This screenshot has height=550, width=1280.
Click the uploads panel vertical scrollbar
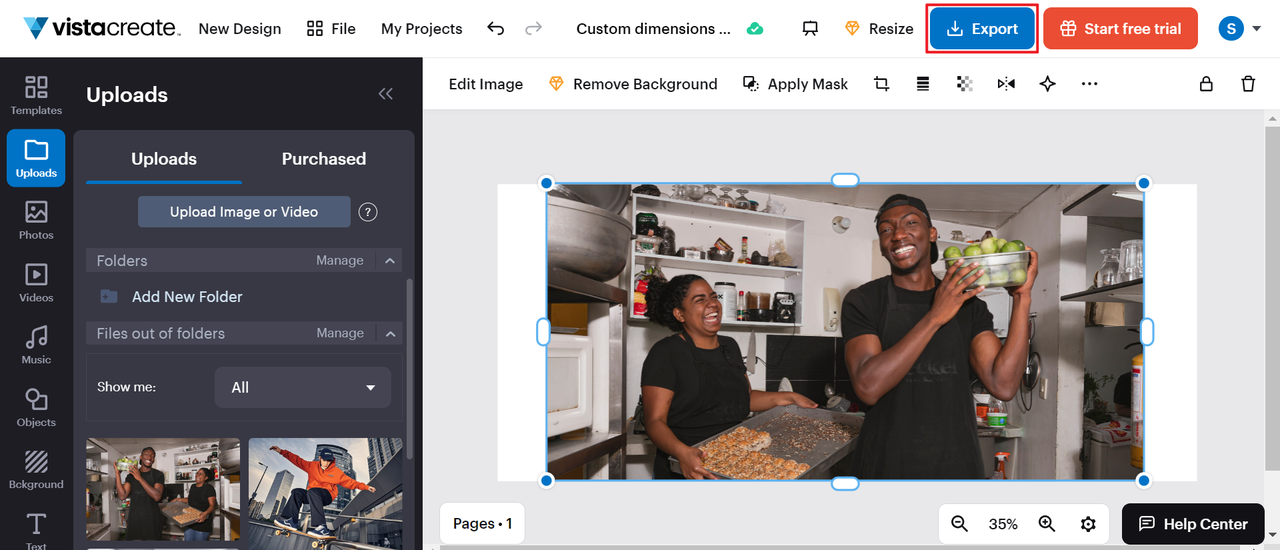408,370
